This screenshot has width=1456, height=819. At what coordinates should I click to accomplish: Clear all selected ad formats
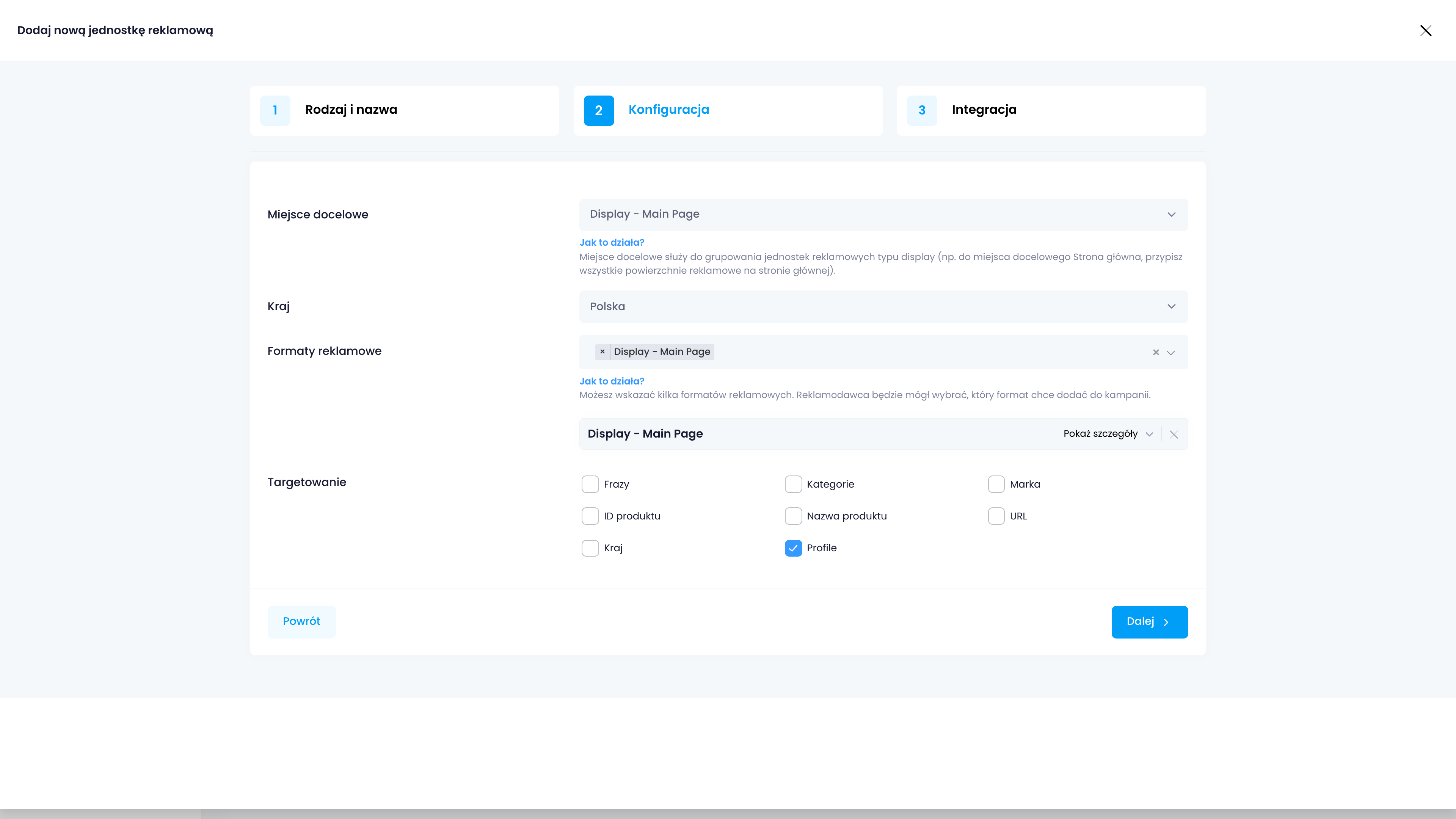point(1156,352)
